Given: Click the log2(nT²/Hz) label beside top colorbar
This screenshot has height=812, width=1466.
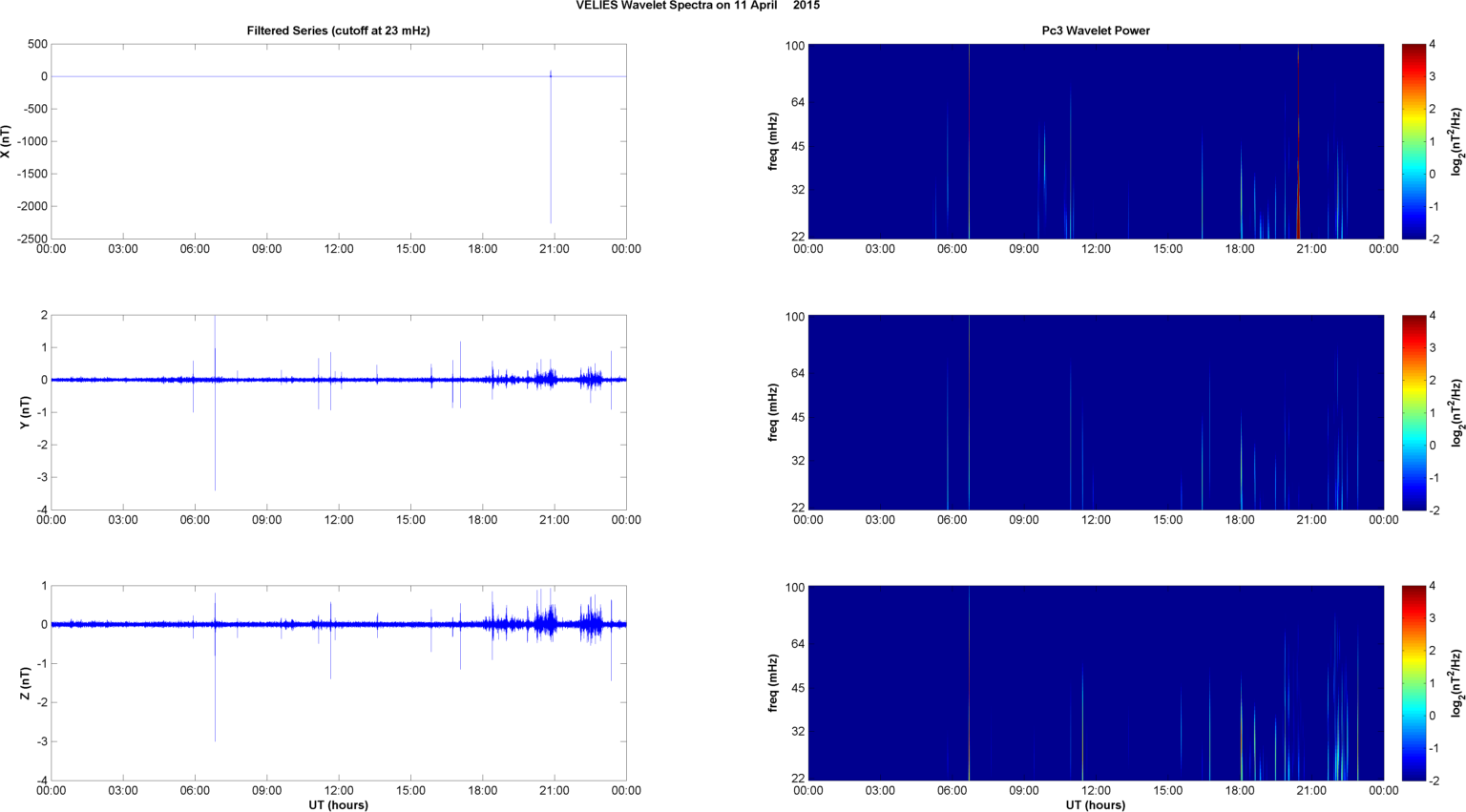Looking at the screenshot, I should (x=1456, y=141).
